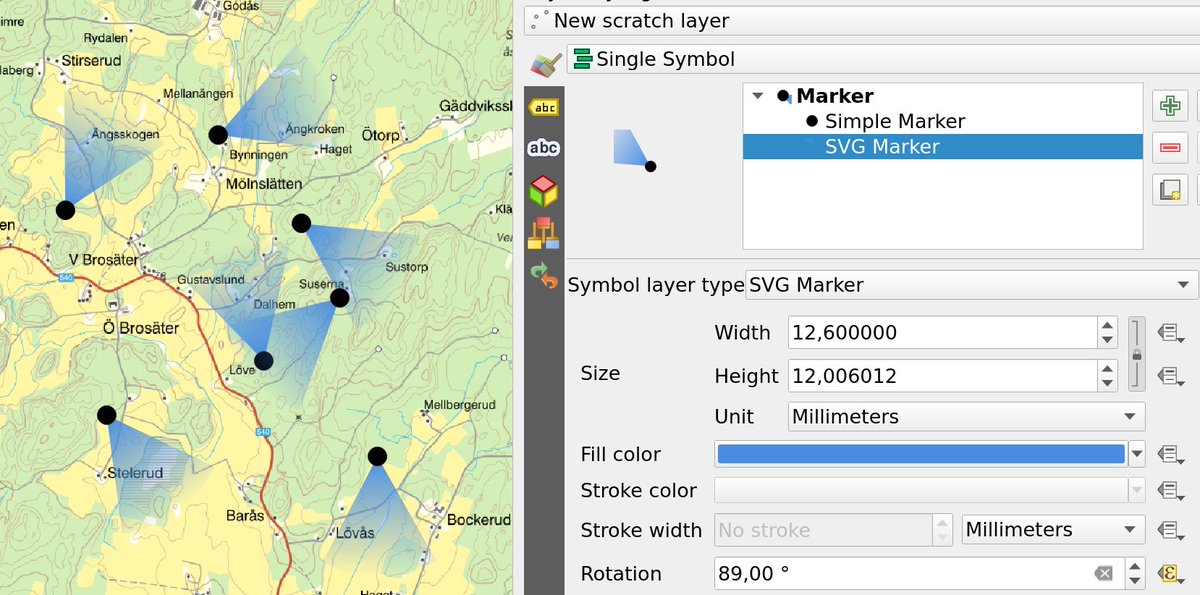
Task: Click the symbol preview thumbnail
Action: coord(634,150)
